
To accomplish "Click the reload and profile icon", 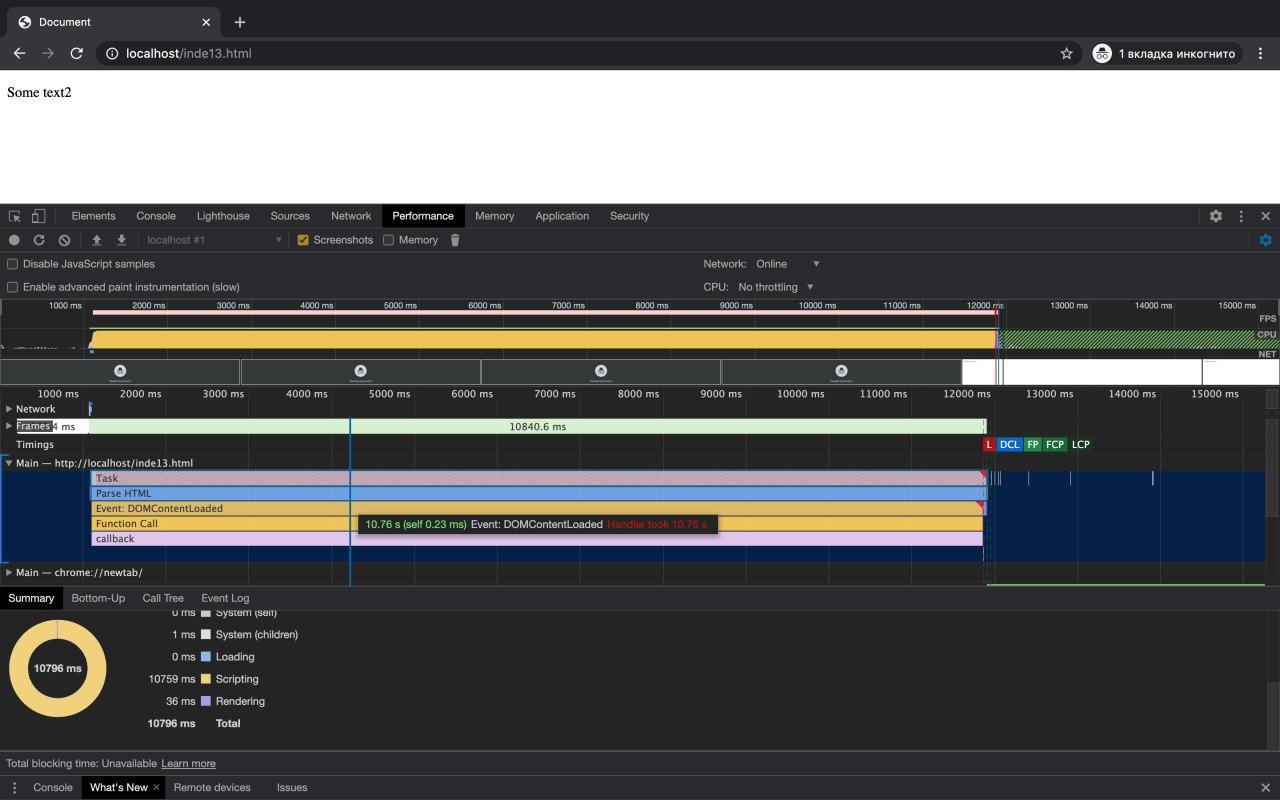I will pos(39,240).
